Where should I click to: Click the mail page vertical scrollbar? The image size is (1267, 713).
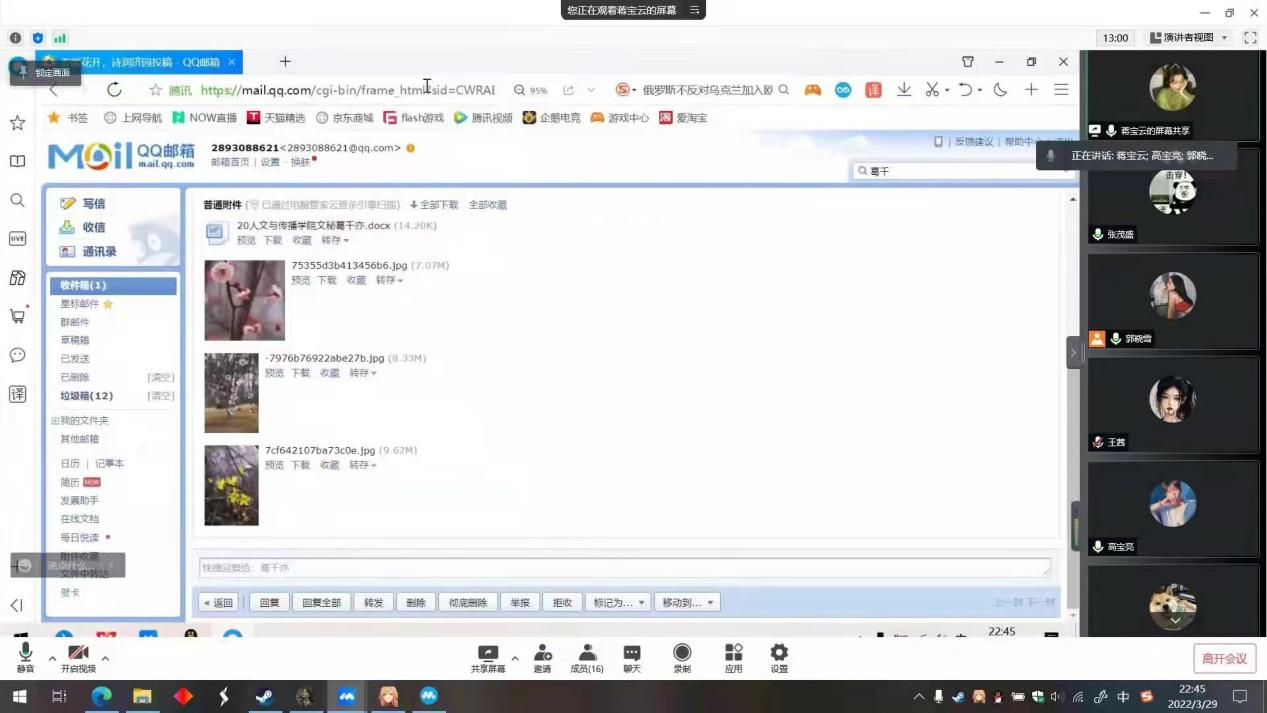[1073, 400]
